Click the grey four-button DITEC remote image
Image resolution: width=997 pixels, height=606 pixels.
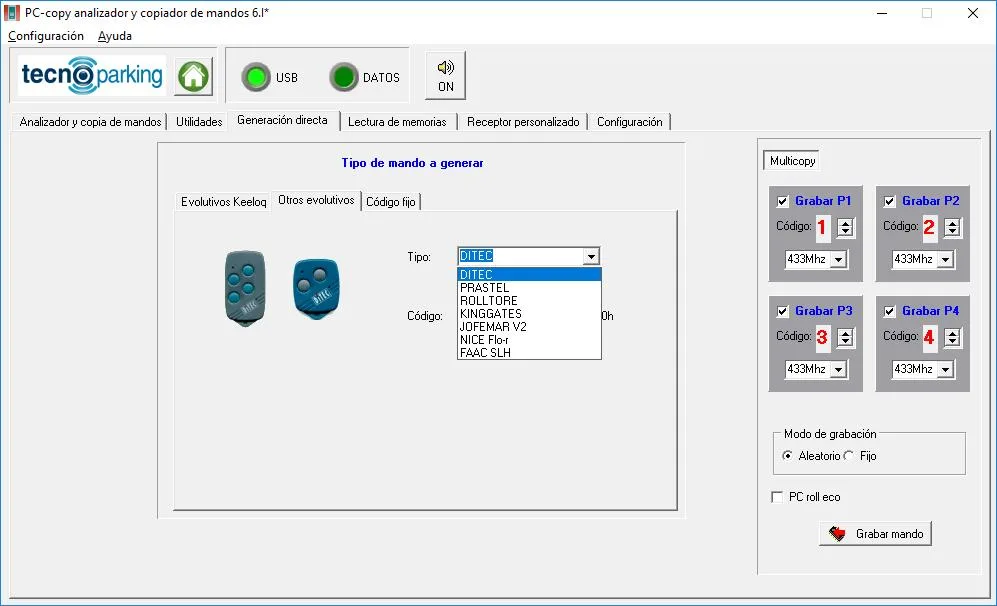(245, 288)
